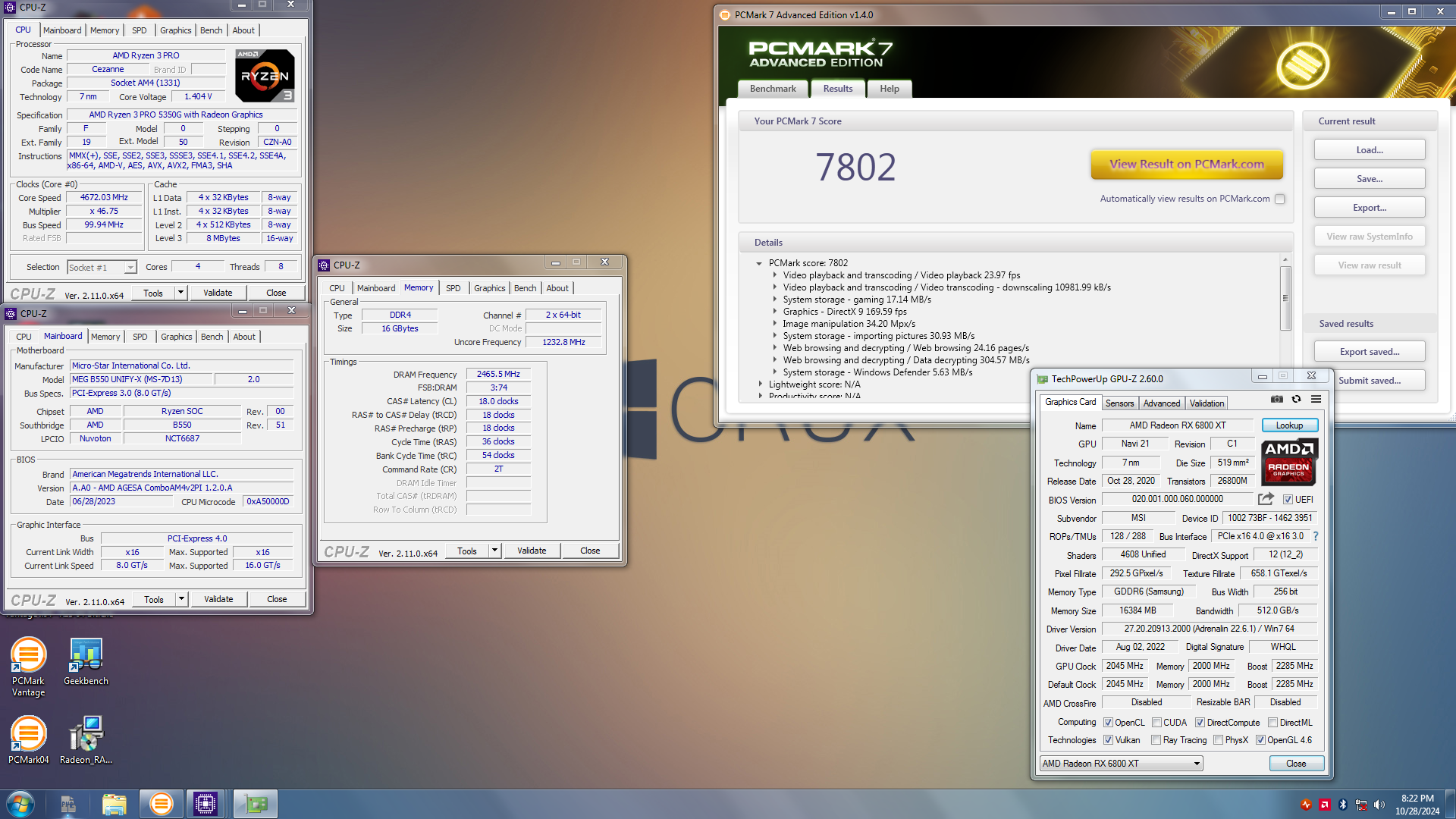Click the Bluetooth tray icon

[1343, 805]
